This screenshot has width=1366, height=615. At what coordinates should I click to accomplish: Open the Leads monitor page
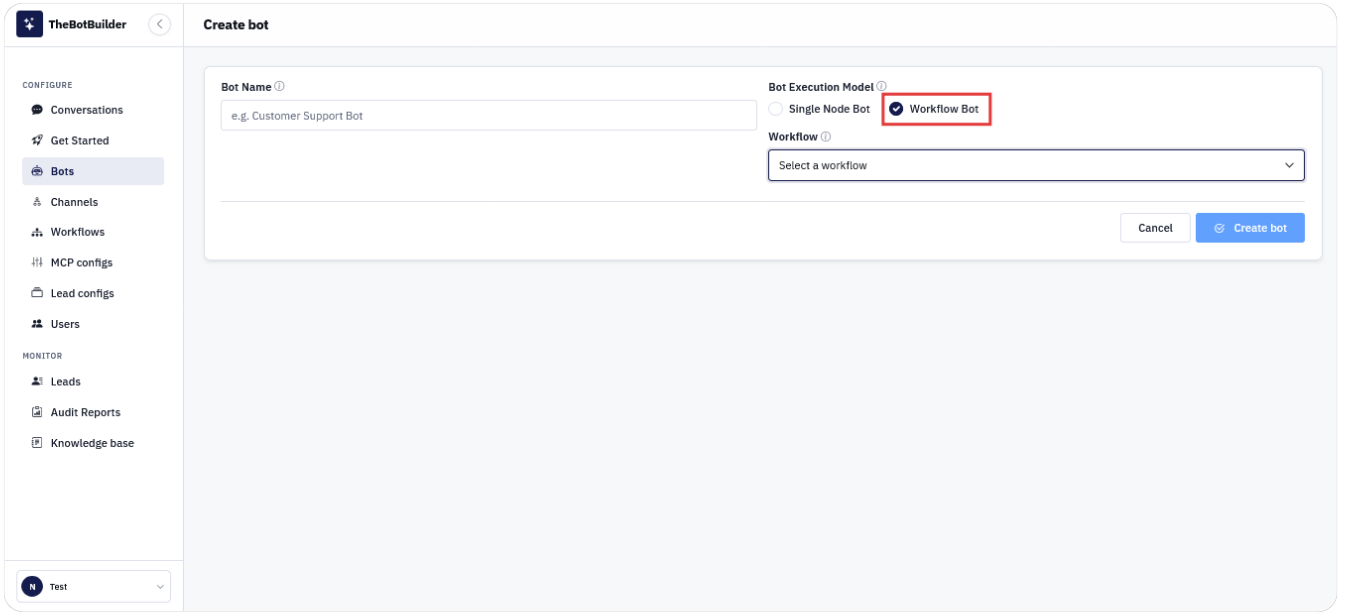93,382
